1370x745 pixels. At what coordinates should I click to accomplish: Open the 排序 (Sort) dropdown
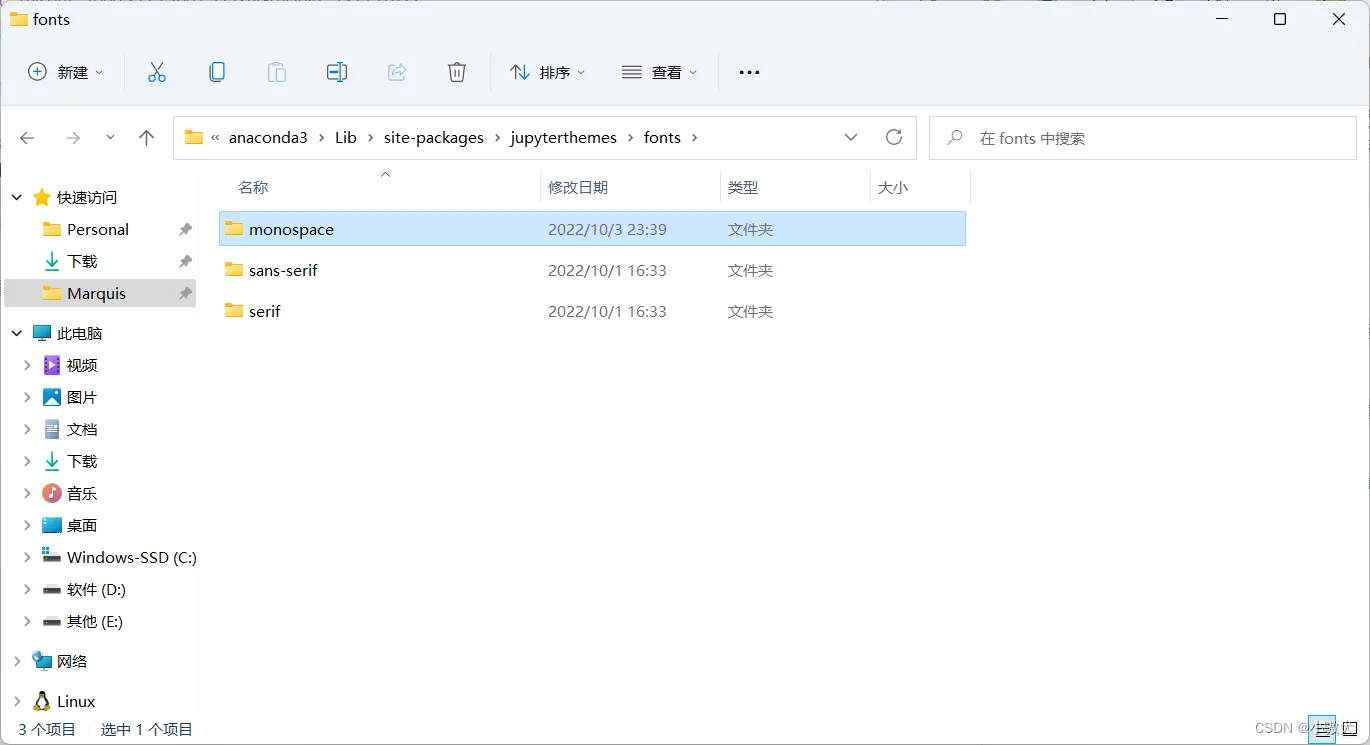pyautogui.click(x=548, y=72)
